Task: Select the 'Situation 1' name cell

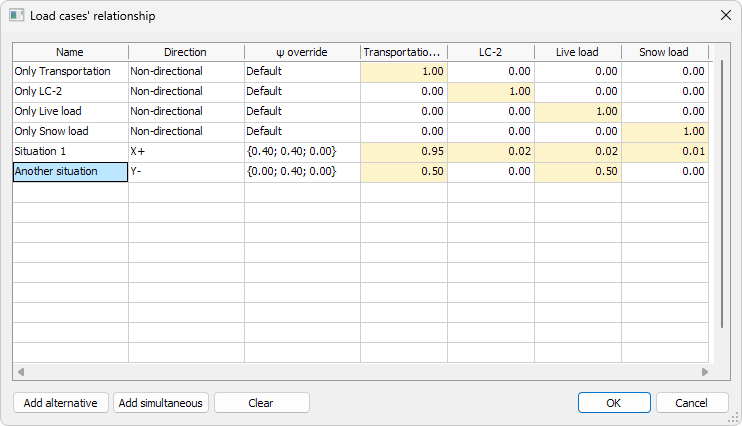Action: (x=71, y=151)
